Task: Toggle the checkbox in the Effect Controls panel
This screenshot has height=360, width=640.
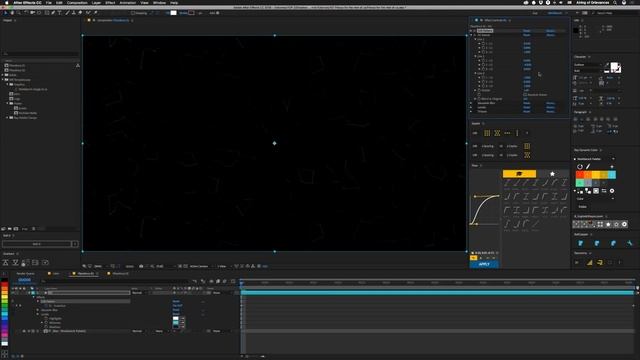Action: point(525,95)
